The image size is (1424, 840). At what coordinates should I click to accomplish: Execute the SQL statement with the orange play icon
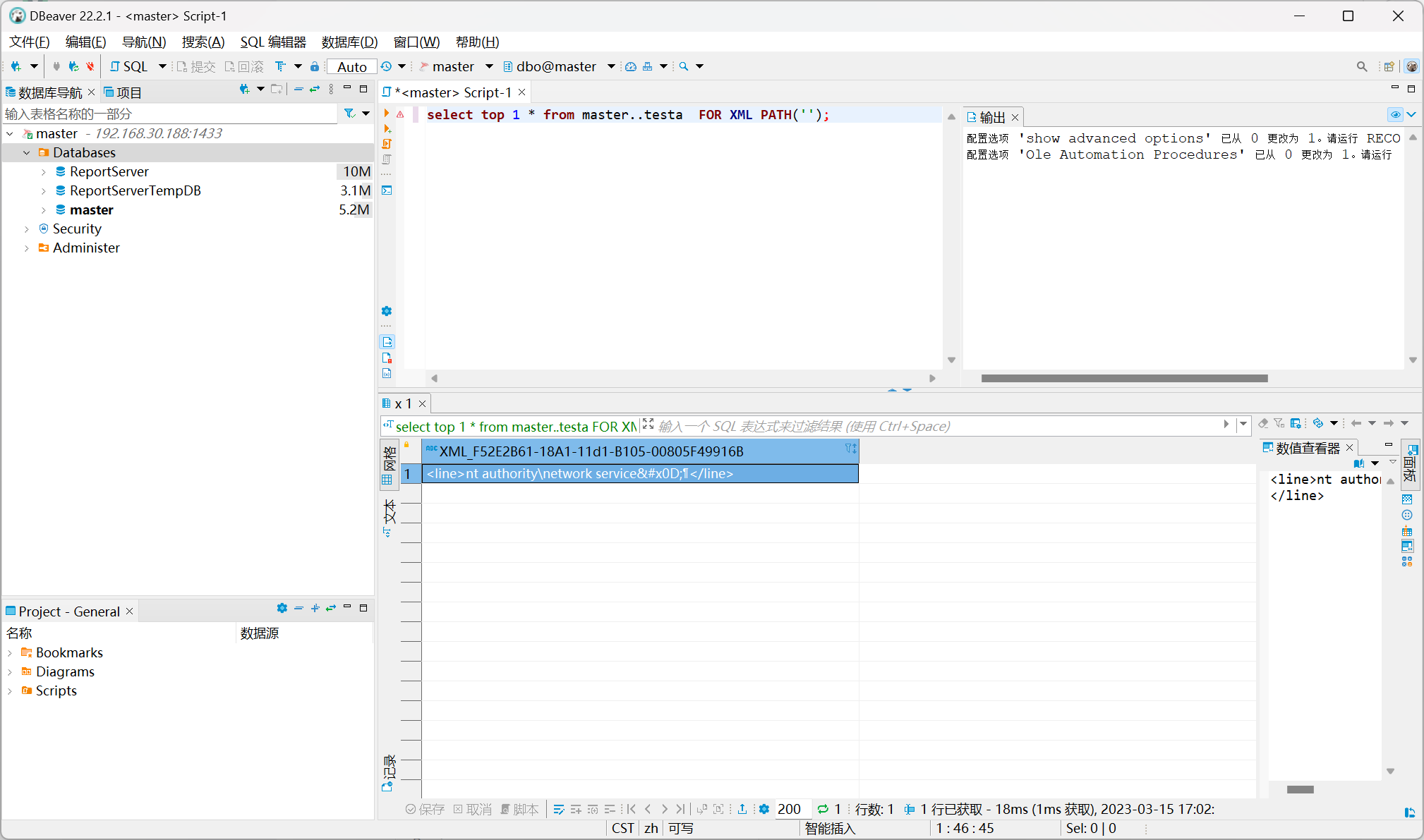[x=387, y=114]
